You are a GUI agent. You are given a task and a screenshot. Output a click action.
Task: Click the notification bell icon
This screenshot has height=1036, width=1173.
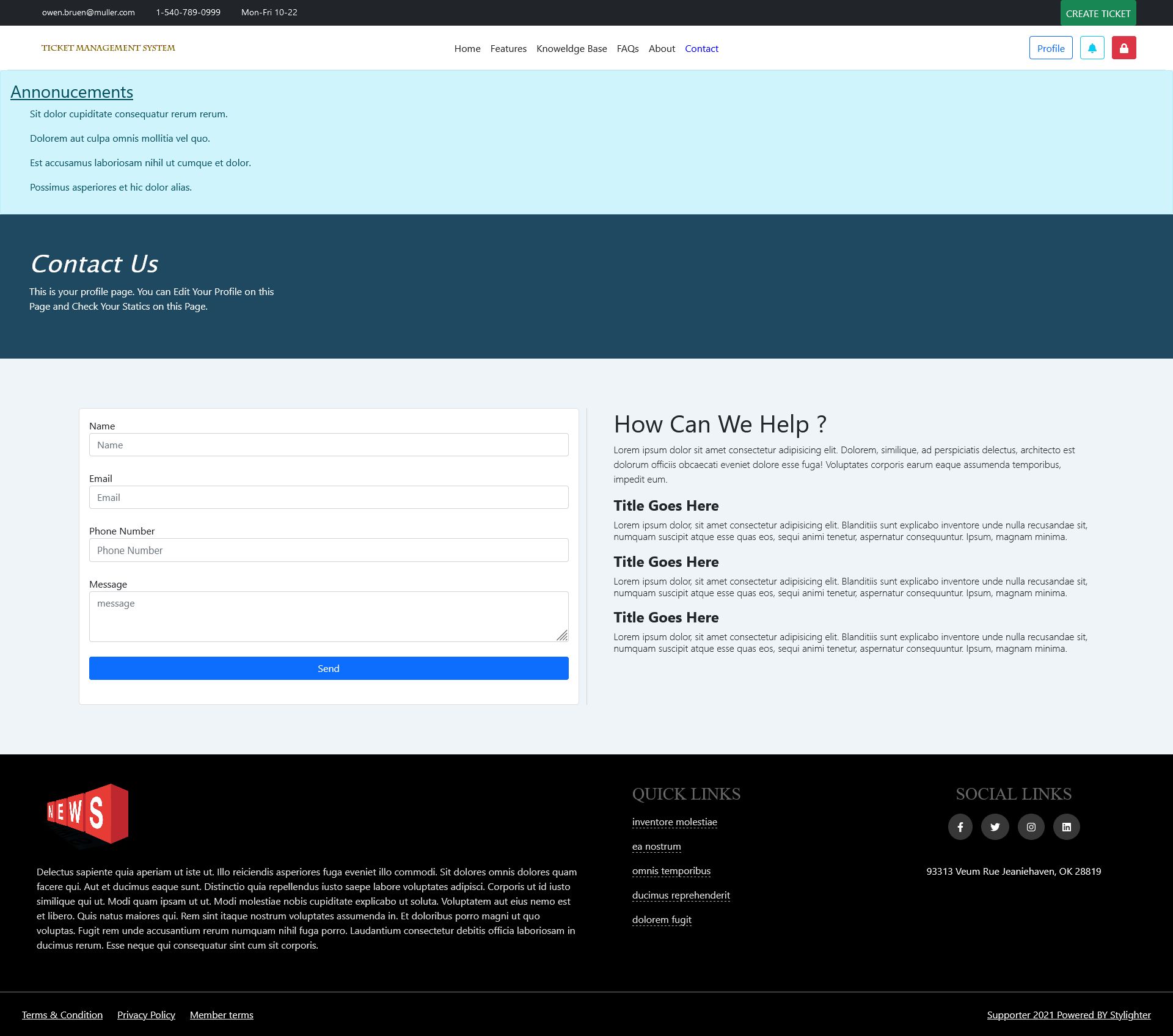(1092, 48)
